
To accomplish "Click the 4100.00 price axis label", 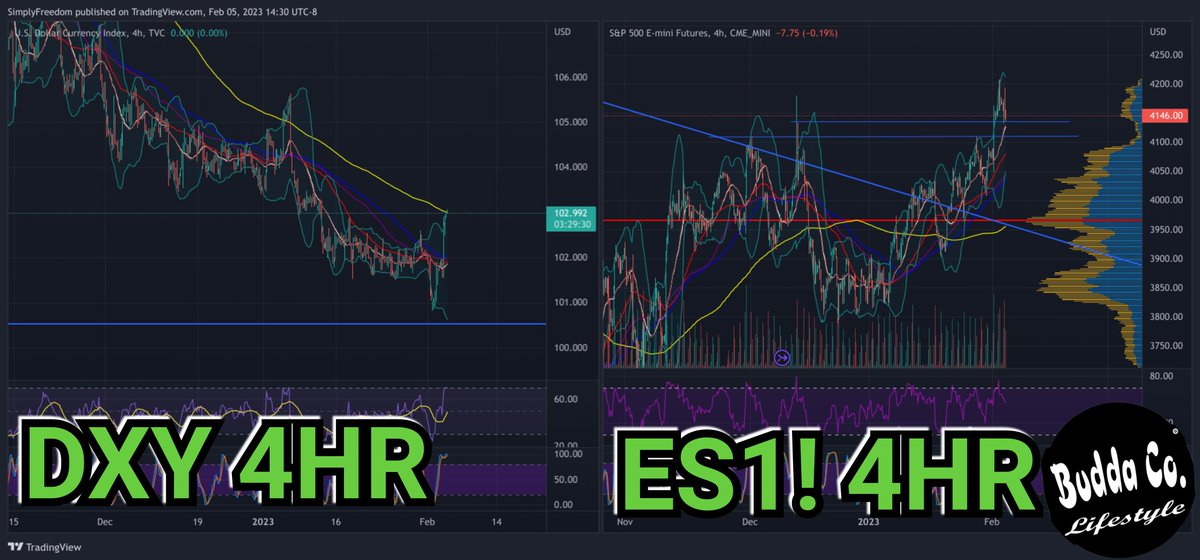I will tap(1165, 143).
